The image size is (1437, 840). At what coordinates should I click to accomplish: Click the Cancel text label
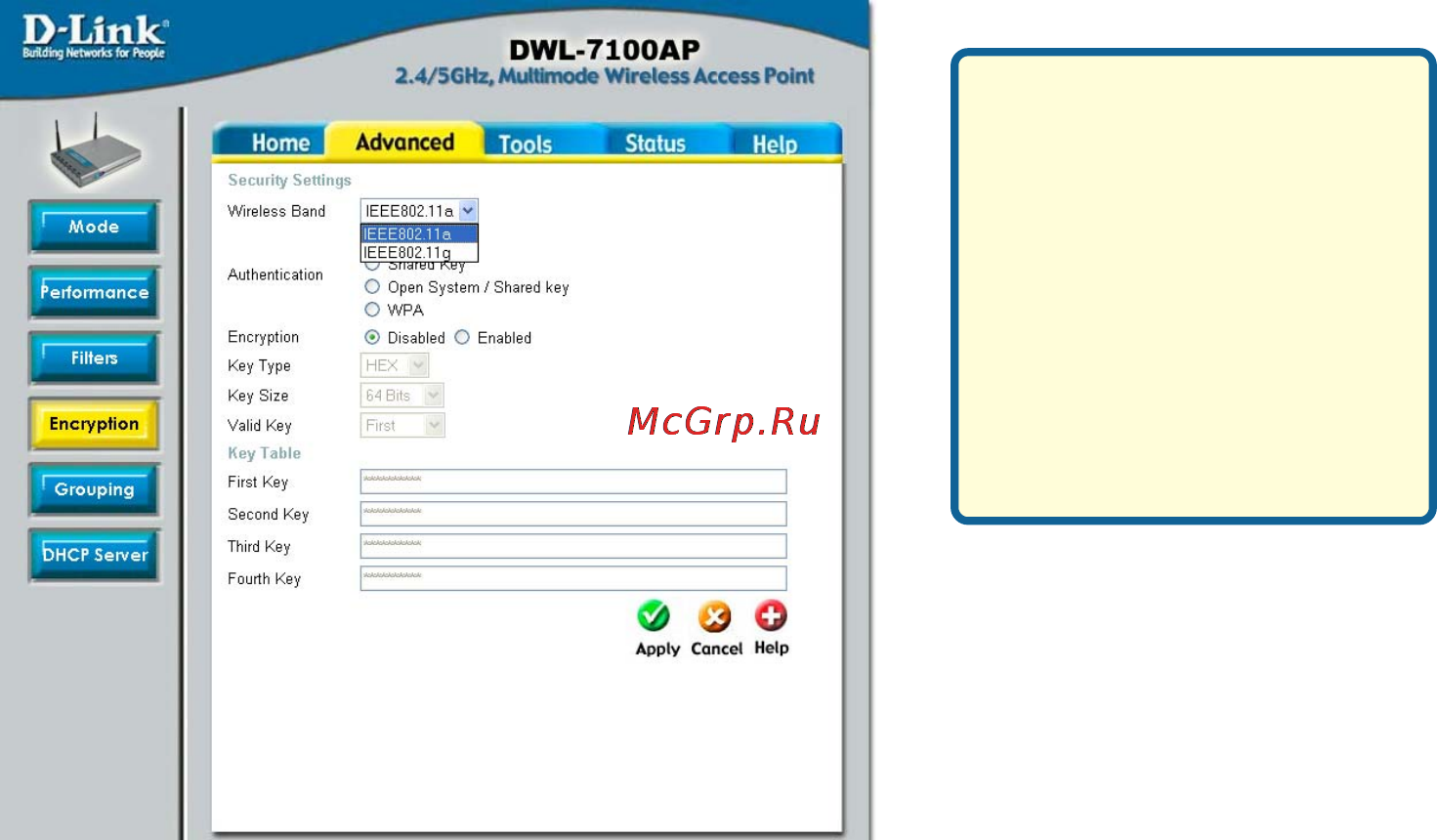pos(717,649)
